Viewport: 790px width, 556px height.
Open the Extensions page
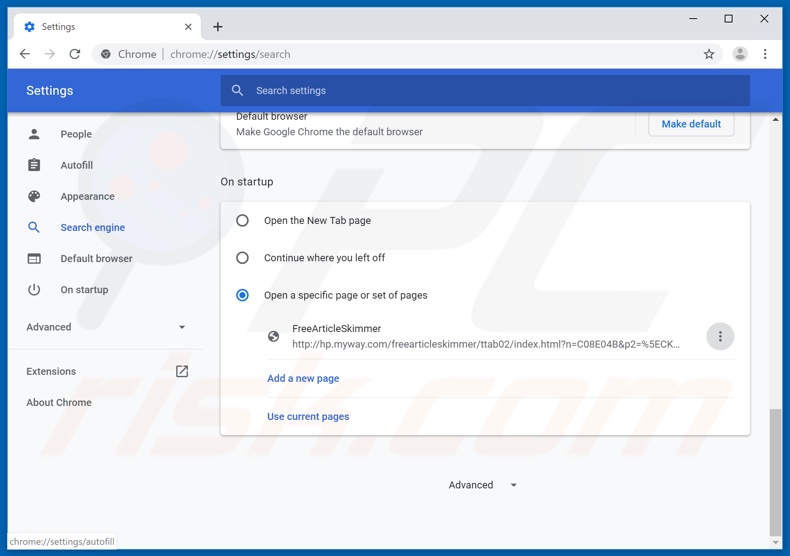click(x=51, y=371)
